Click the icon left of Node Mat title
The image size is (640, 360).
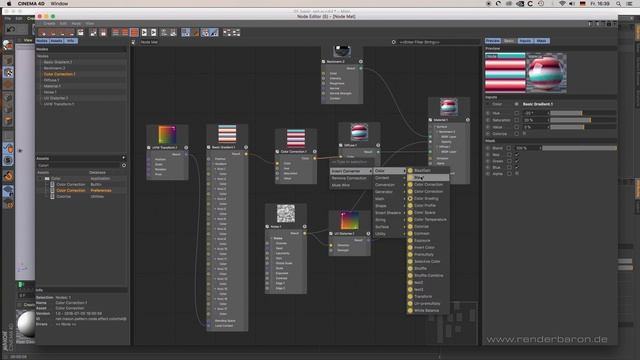[x=133, y=42]
